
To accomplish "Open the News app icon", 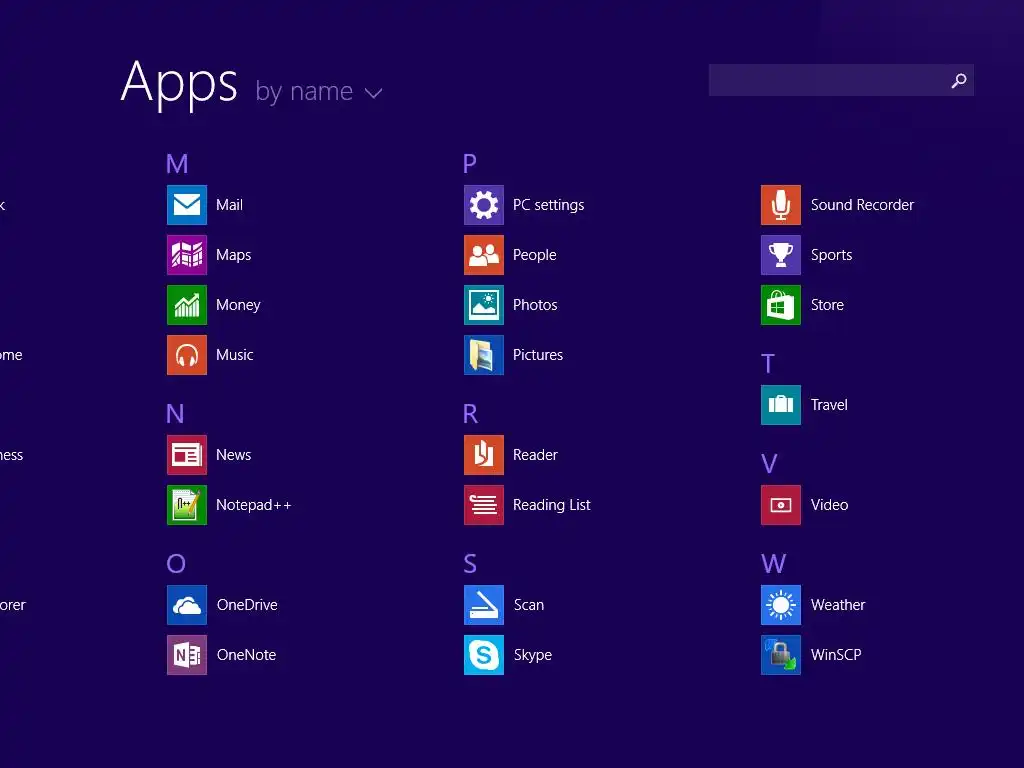I will (x=187, y=455).
